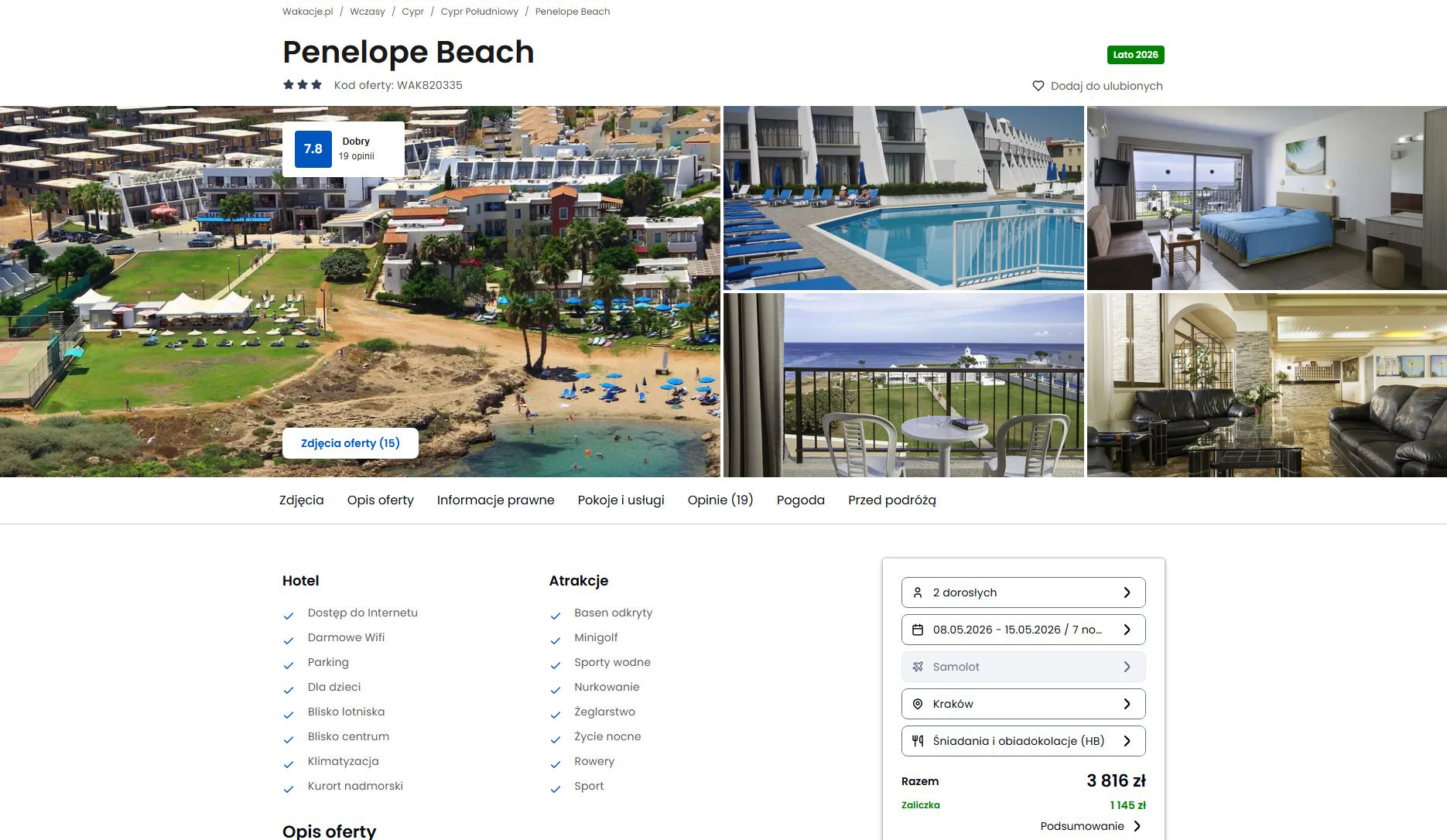Open the date range chevron 08.05.2026
Image resolution: width=1447 pixels, height=840 pixels.
point(1127,630)
